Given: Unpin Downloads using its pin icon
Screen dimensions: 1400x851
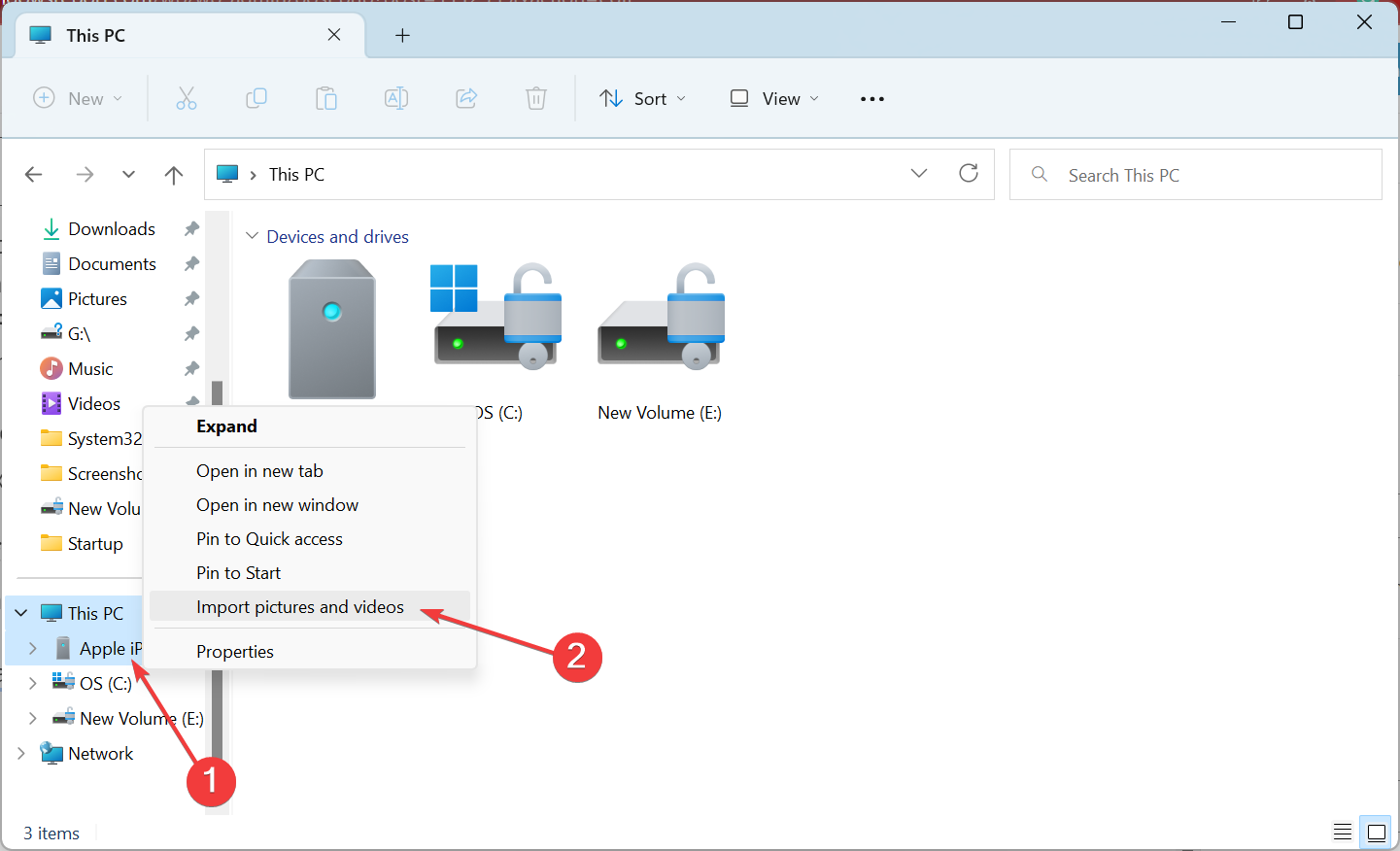Looking at the screenshot, I should click(191, 228).
